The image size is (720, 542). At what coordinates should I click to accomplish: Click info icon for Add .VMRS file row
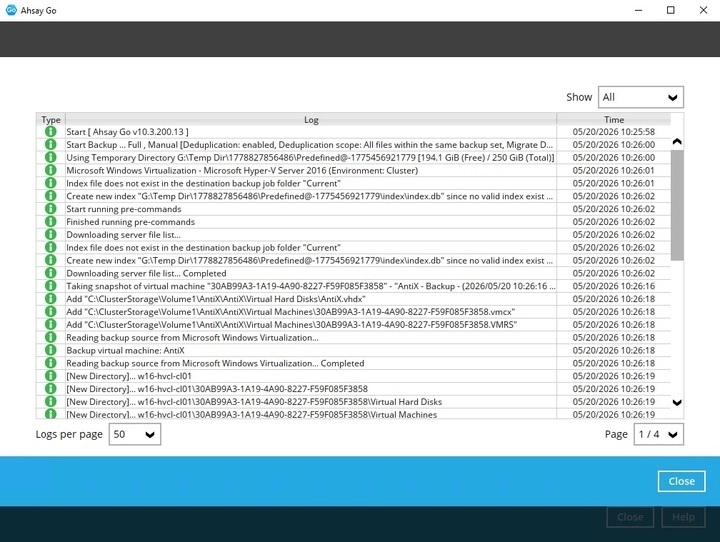coord(51,325)
